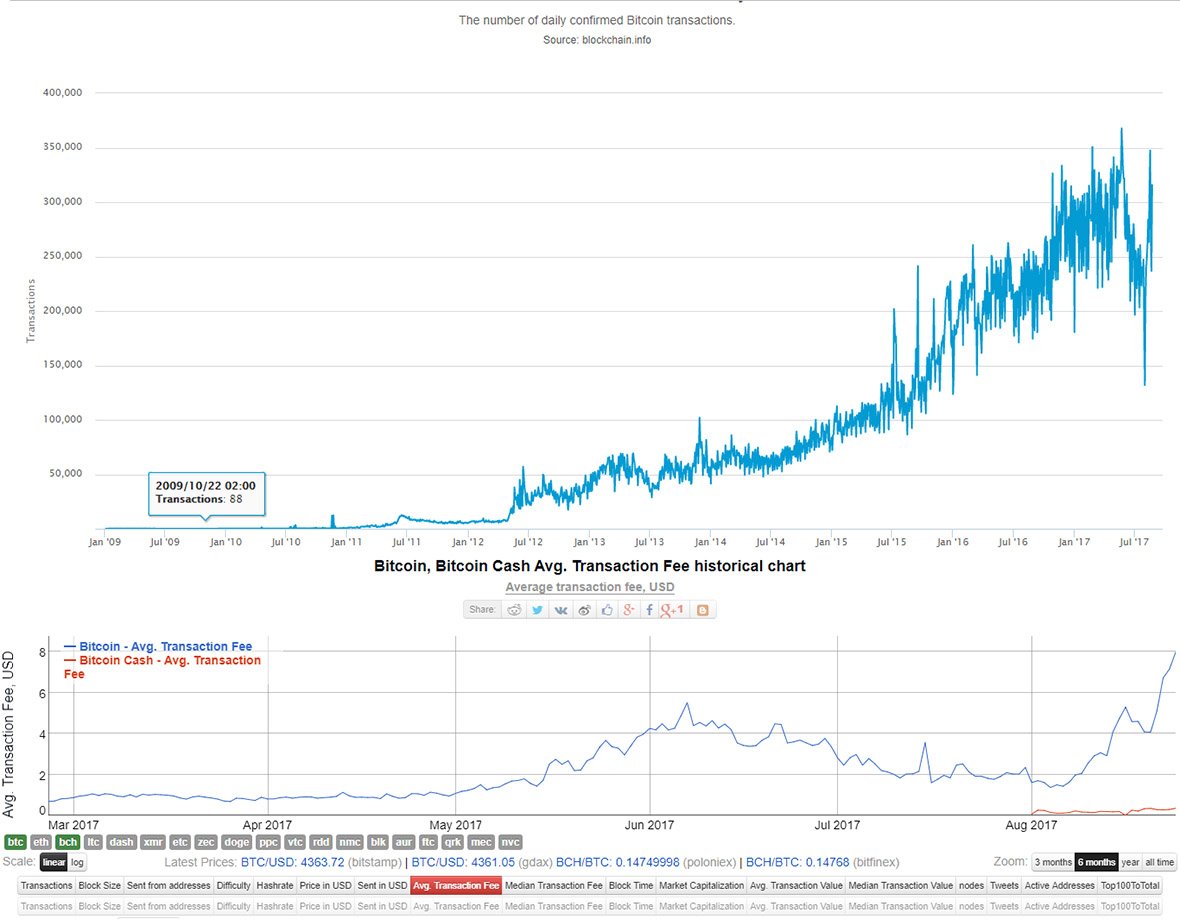1180x919 pixels.
Task: Enable the blk coin tag
Action: (379, 842)
